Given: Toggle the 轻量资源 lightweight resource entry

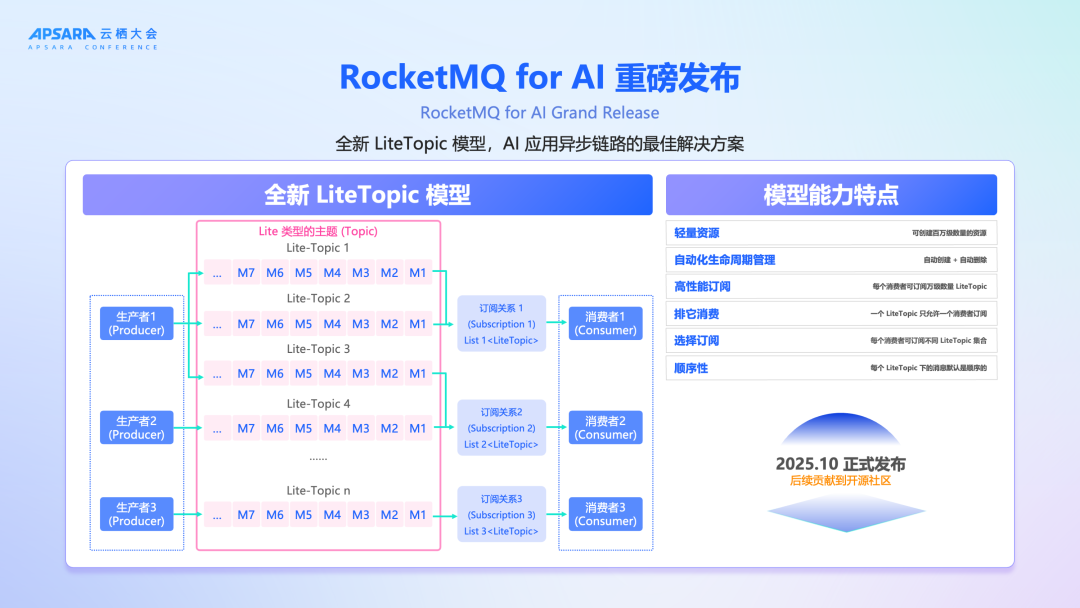Looking at the screenshot, I should pos(832,232).
